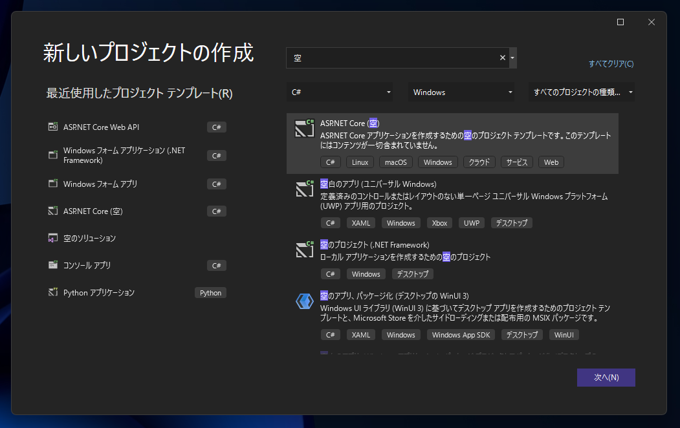Click the 最近使用したプロジェクト テンプレート(R) heading

click(140, 93)
